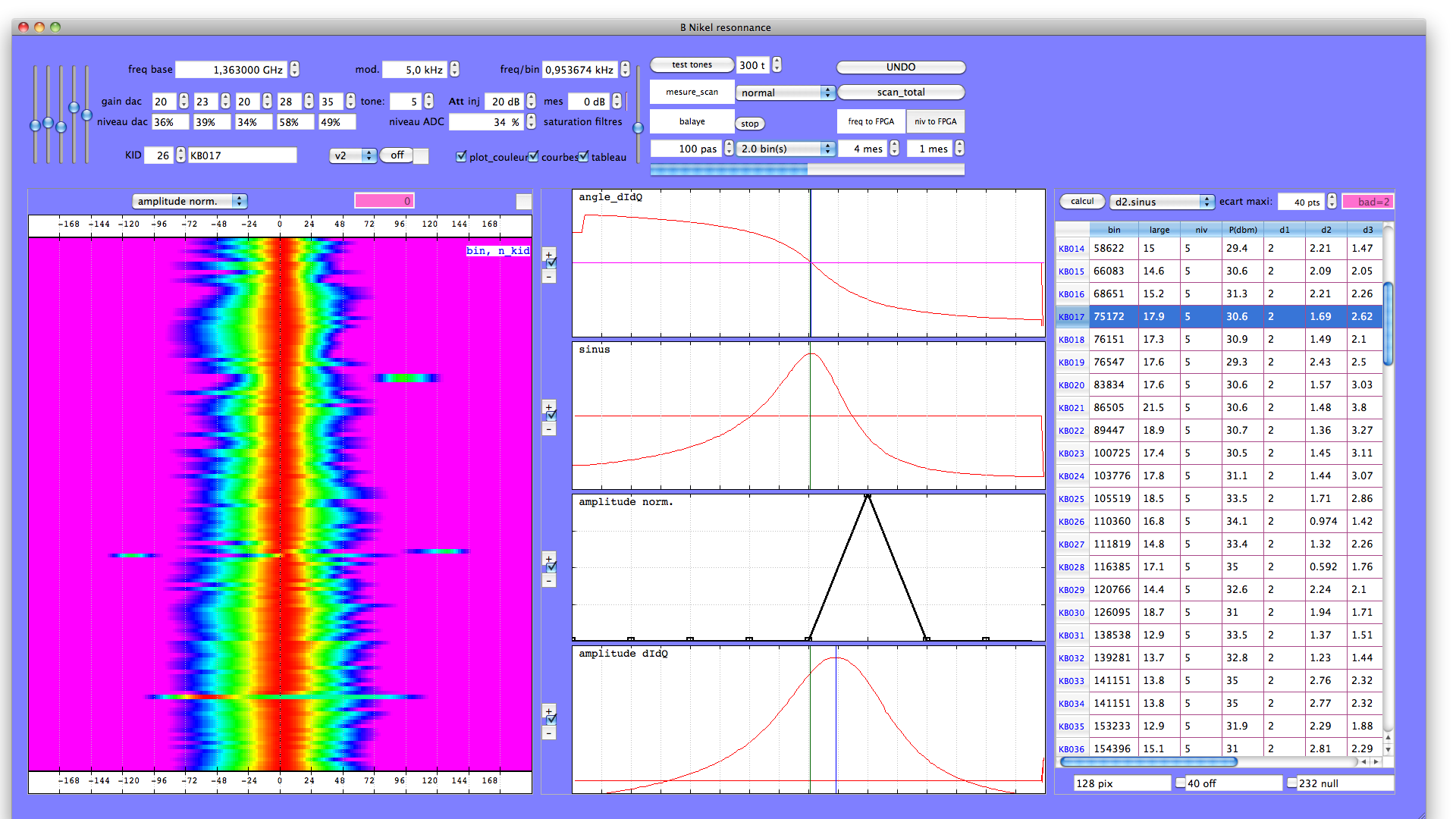Click the KID number stepper
The height and width of the screenshot is (819, 1456).
pyautogui.click(x=180, y=155)
